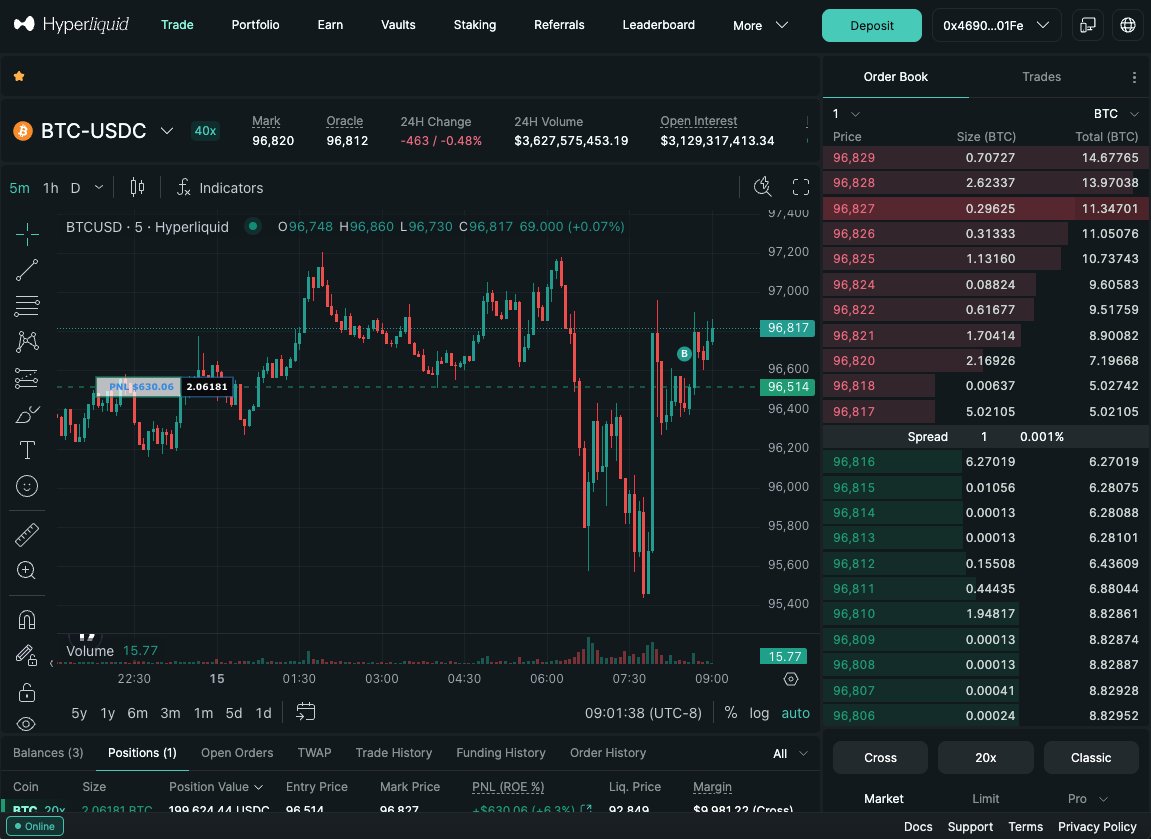Change order book size unit BTC dropdown

(x=1116, y=114)
